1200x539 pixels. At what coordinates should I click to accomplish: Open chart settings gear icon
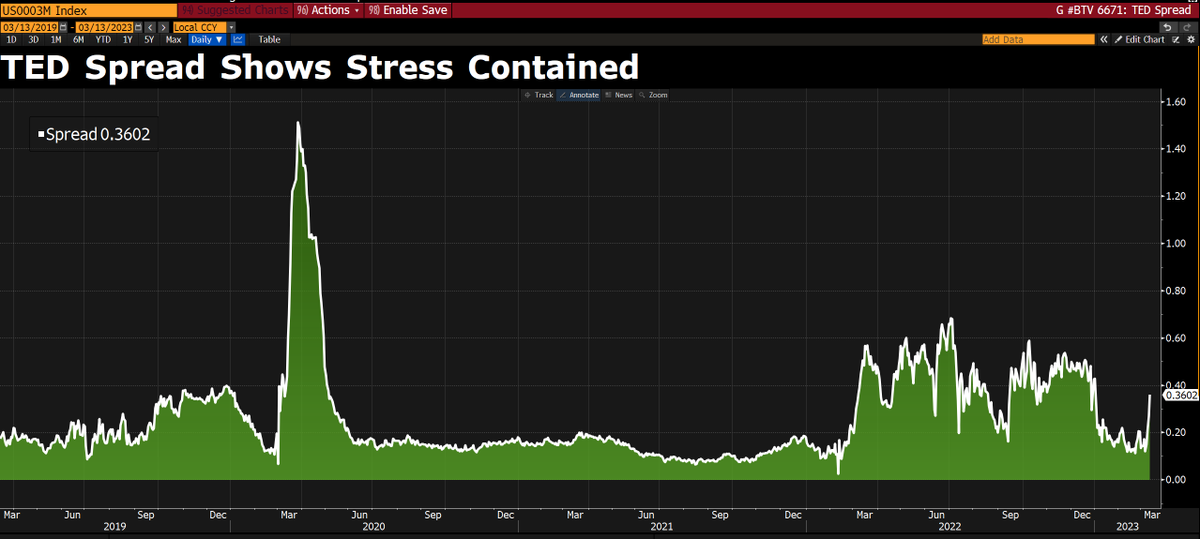[x=1191, y=40]
